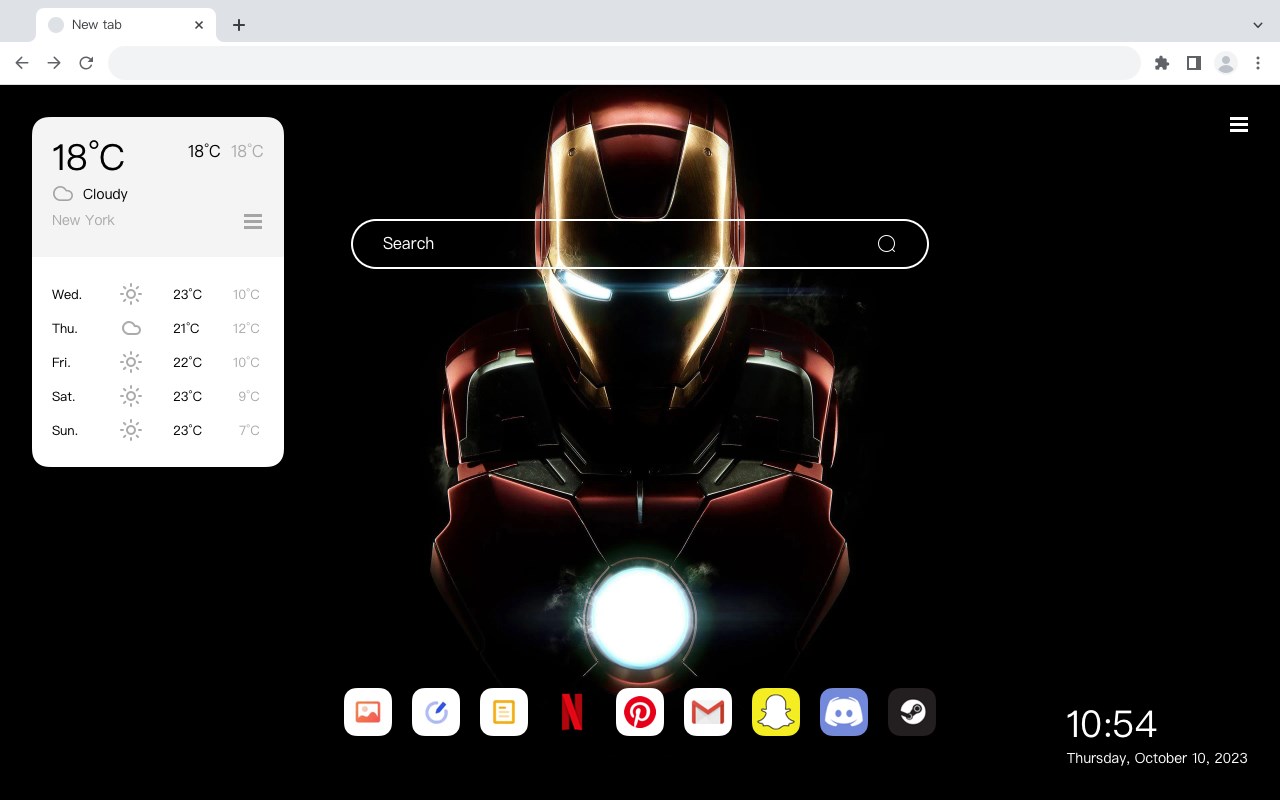Go back using browser back arrow
This screenshot has height=800, width=1280.
pos(22,63)
